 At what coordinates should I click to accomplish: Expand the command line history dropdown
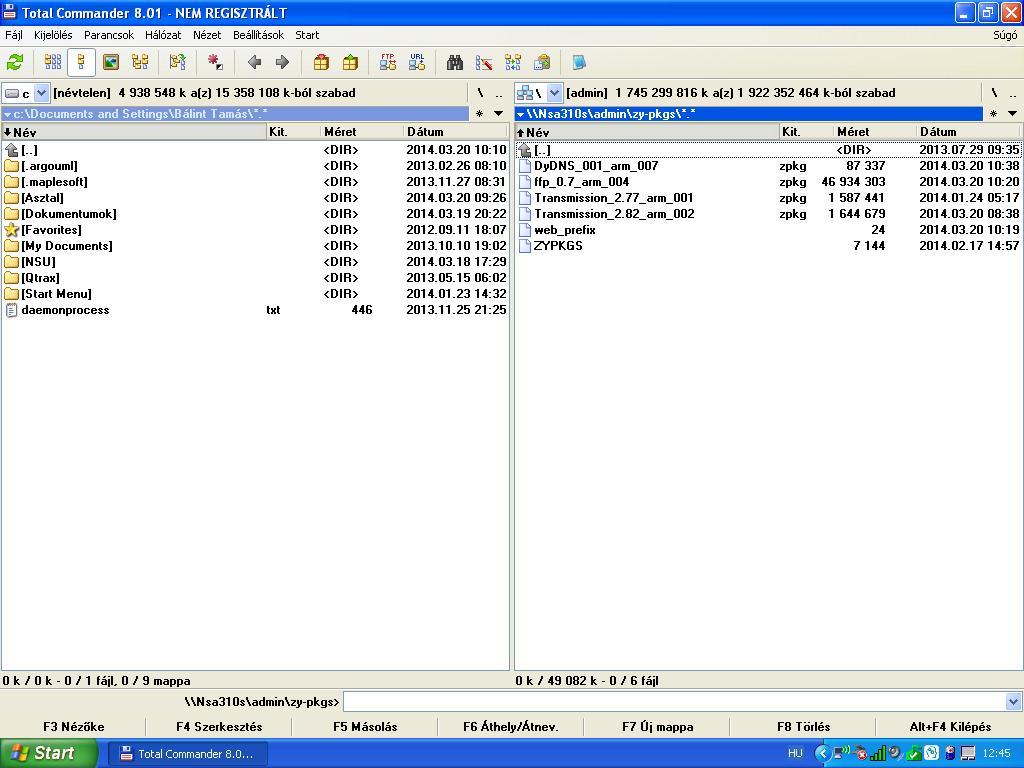[1013, 702]
